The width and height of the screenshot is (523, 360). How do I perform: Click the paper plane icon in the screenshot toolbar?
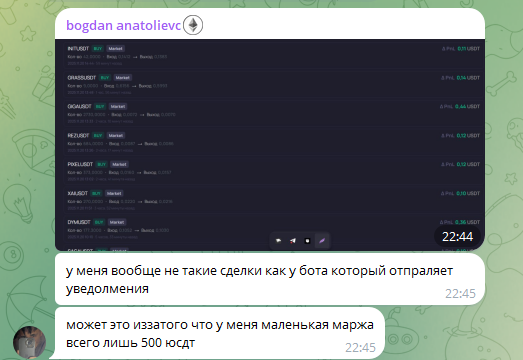(293, 241)
